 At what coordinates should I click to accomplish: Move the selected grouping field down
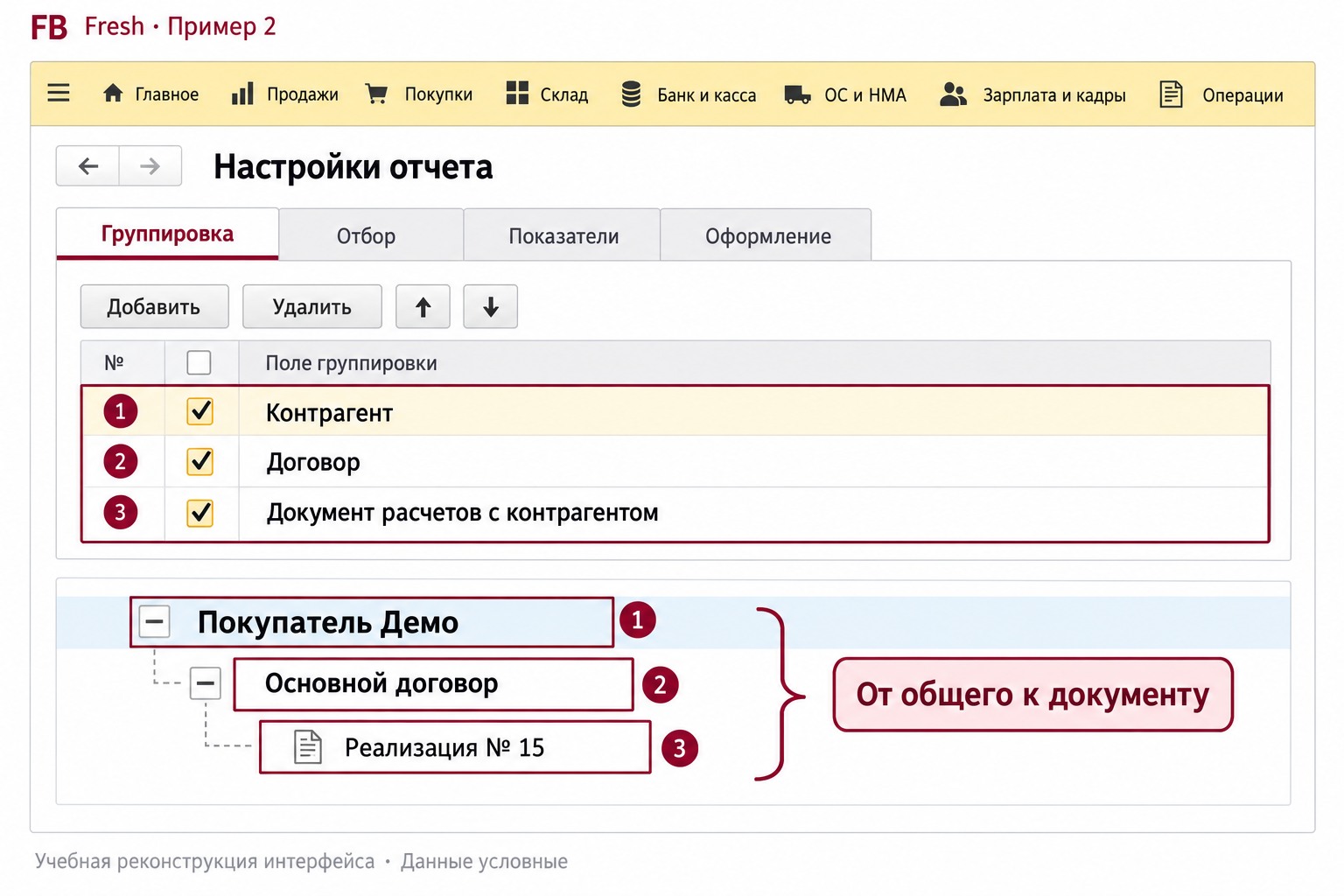coord(490,306)
